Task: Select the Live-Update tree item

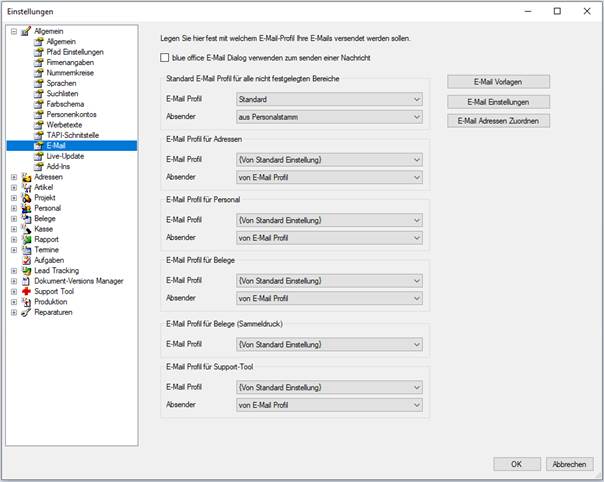Action: click(x=65, y=156)
